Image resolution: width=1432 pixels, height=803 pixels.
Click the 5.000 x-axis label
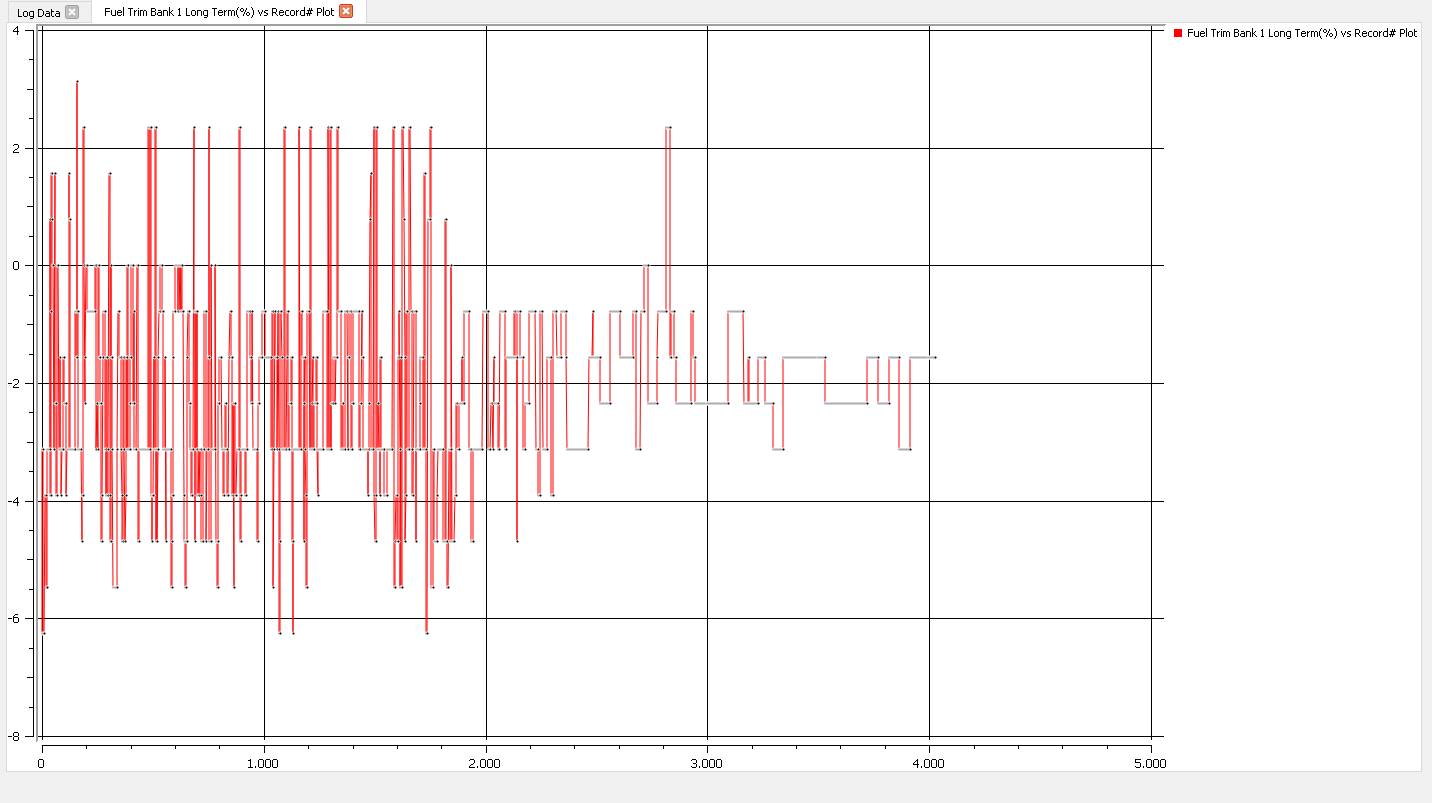click(1150, 764)
